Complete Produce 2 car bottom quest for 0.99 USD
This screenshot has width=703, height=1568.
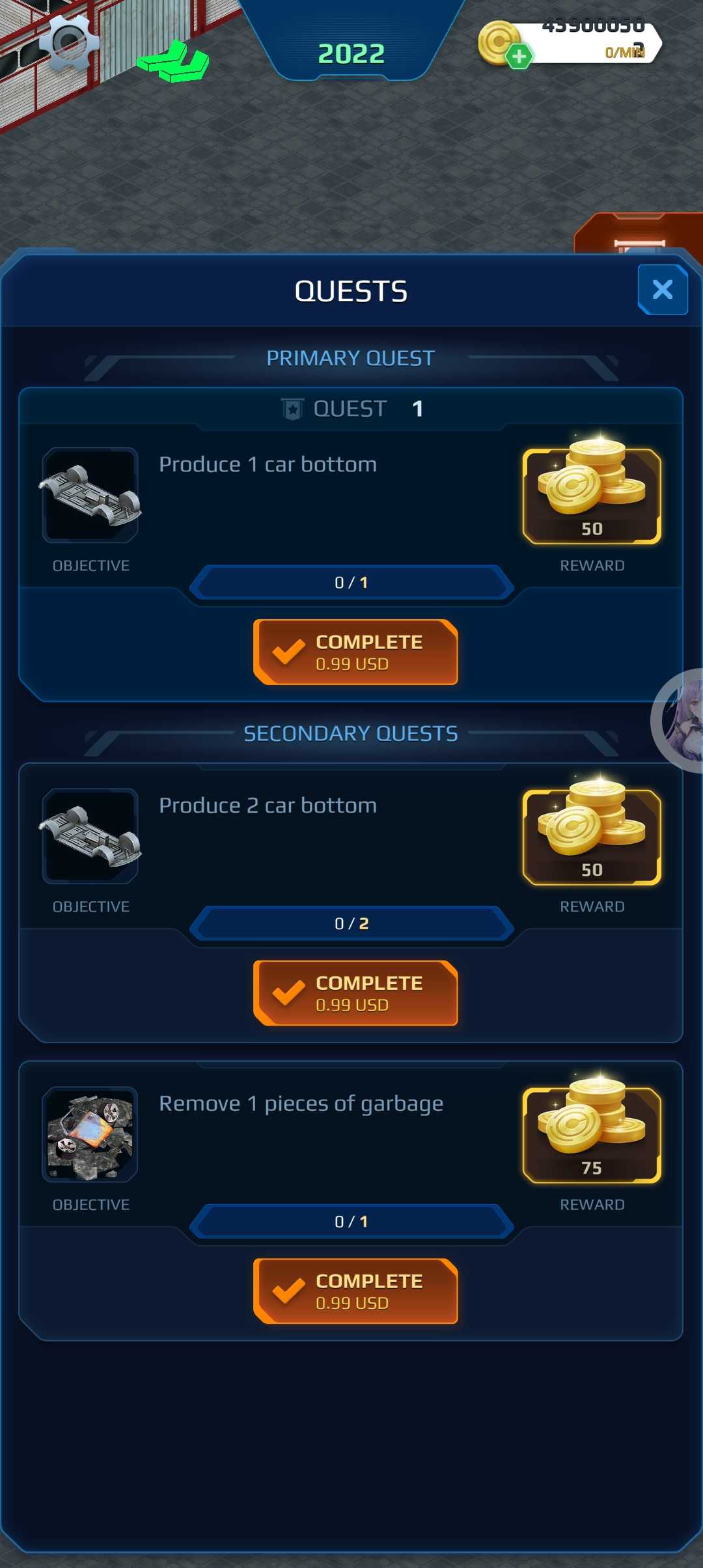tap(355, 993)
